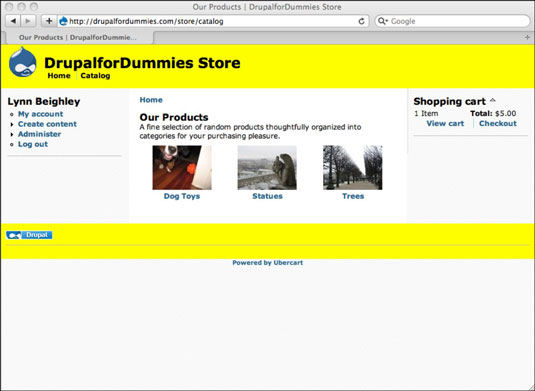The image size is (535, 391).
Task: Open Home in the header menu
Action: [59, 76]
